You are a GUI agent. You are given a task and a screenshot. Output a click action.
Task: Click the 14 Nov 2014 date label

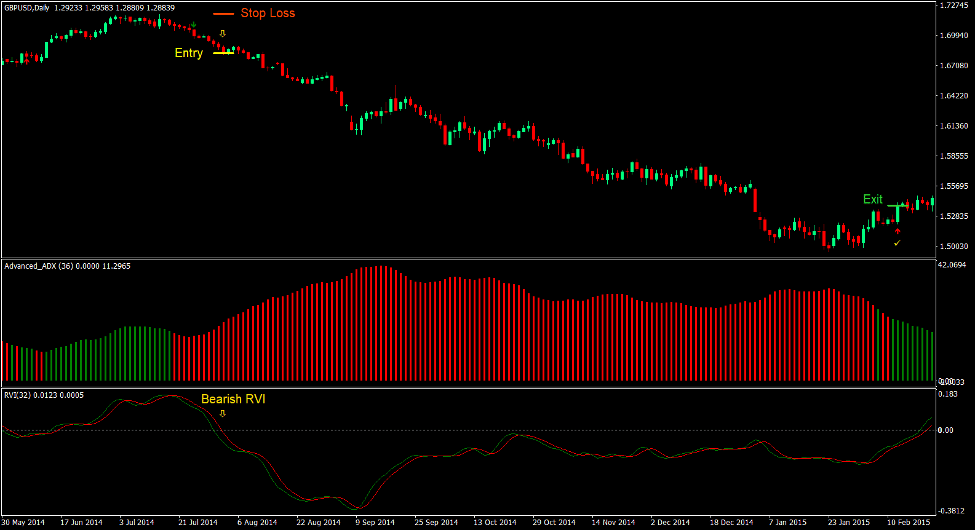click(613, 522)
